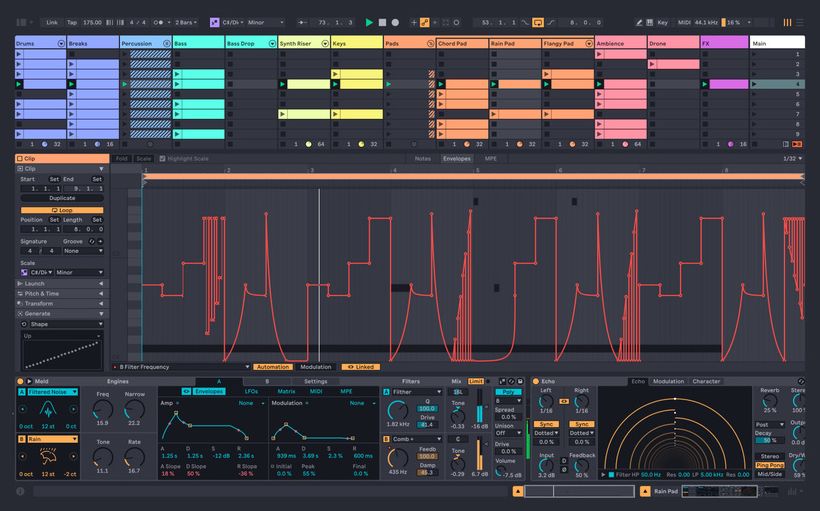Open the MPE tab in clip editor
The width and height of the screenshot is (820, 511).
490,158
